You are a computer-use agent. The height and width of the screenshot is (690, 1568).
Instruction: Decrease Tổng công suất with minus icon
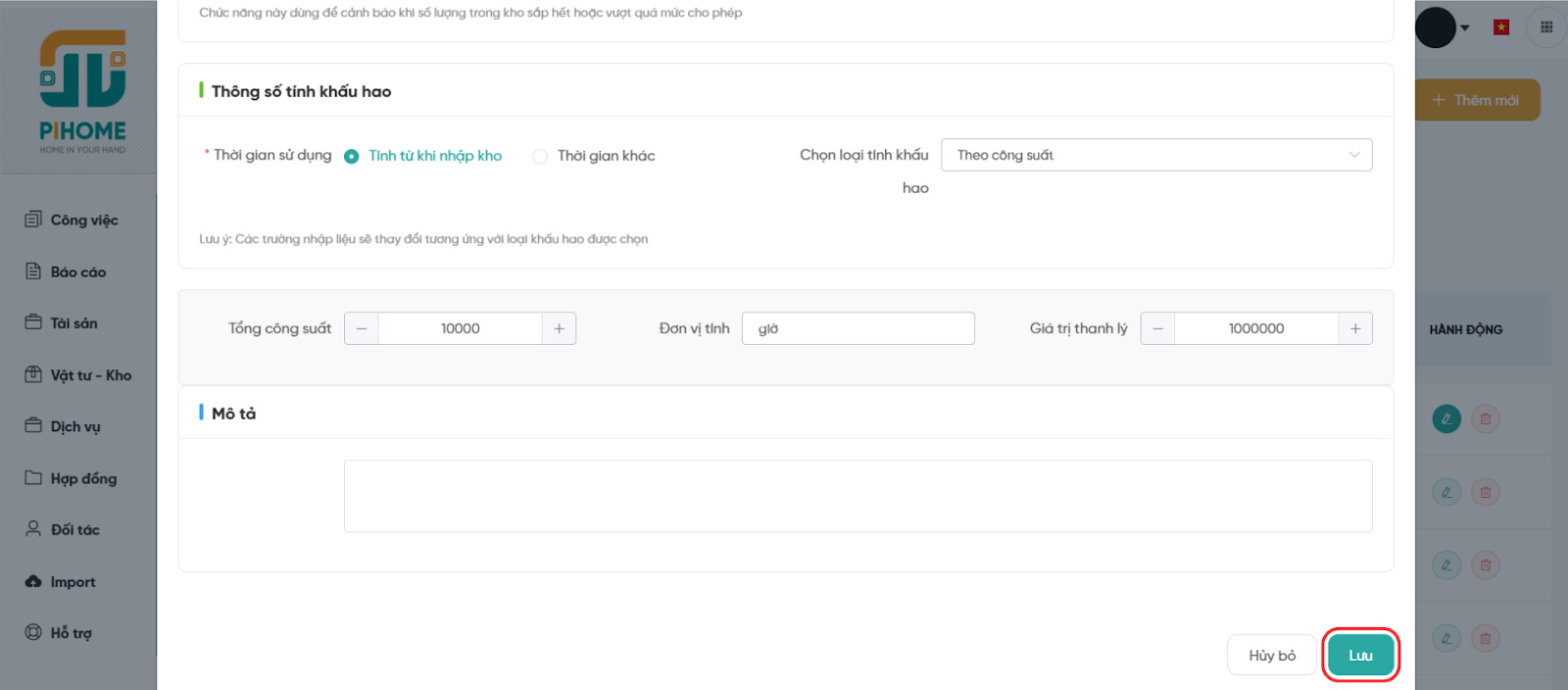point(362,328)
